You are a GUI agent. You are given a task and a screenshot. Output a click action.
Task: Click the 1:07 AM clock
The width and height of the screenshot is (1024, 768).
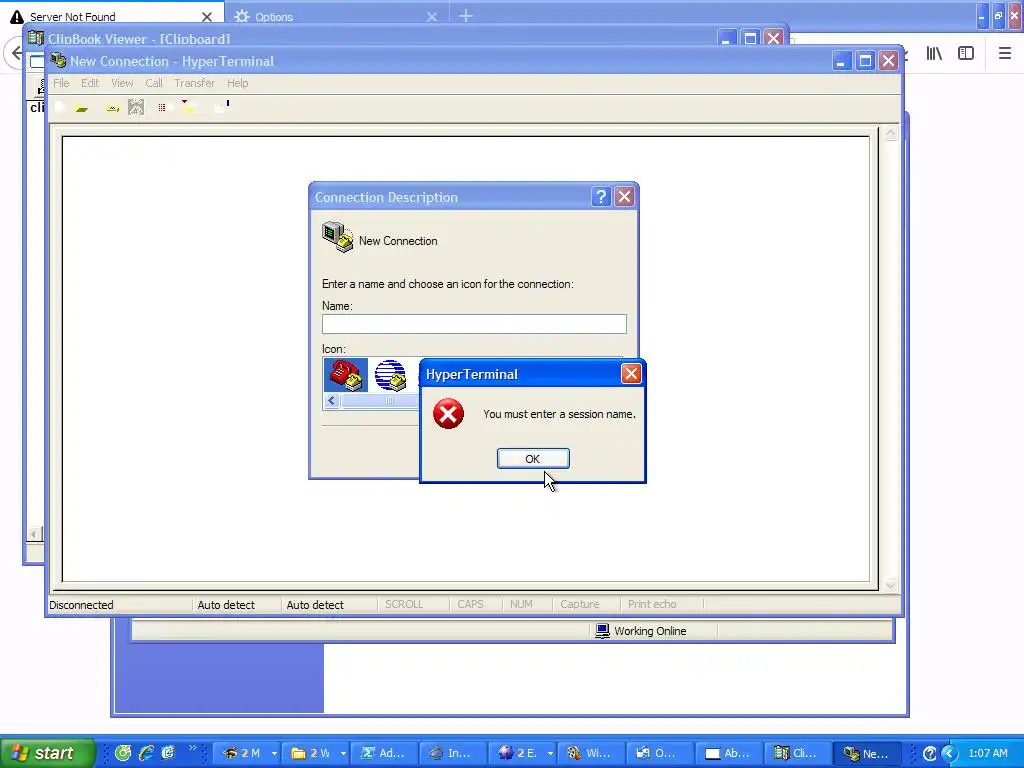[x=988, y=753]
